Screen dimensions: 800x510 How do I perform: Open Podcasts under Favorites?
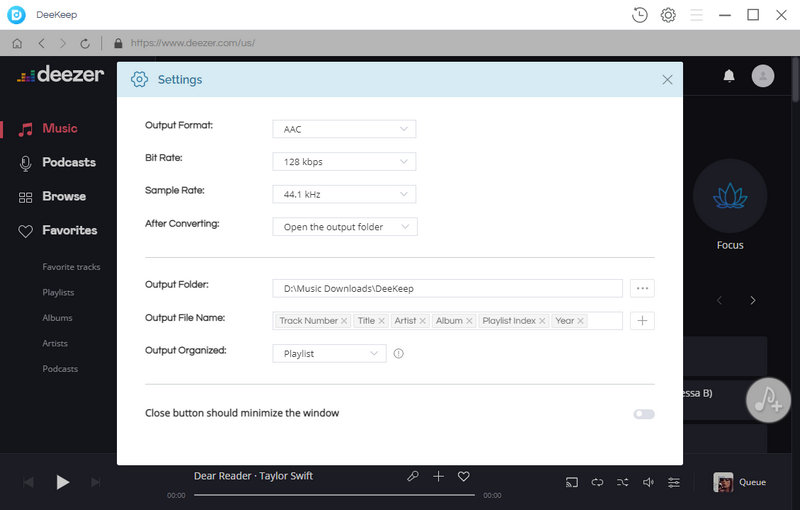[x=60, y=369]
